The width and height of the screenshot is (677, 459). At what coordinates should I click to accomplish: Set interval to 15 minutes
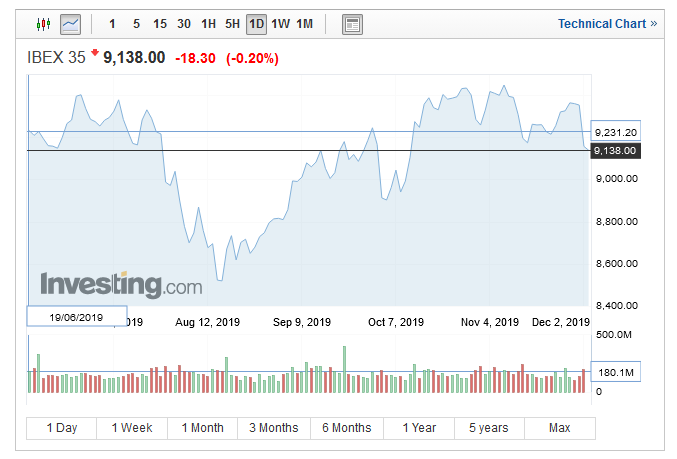[160, 24]
